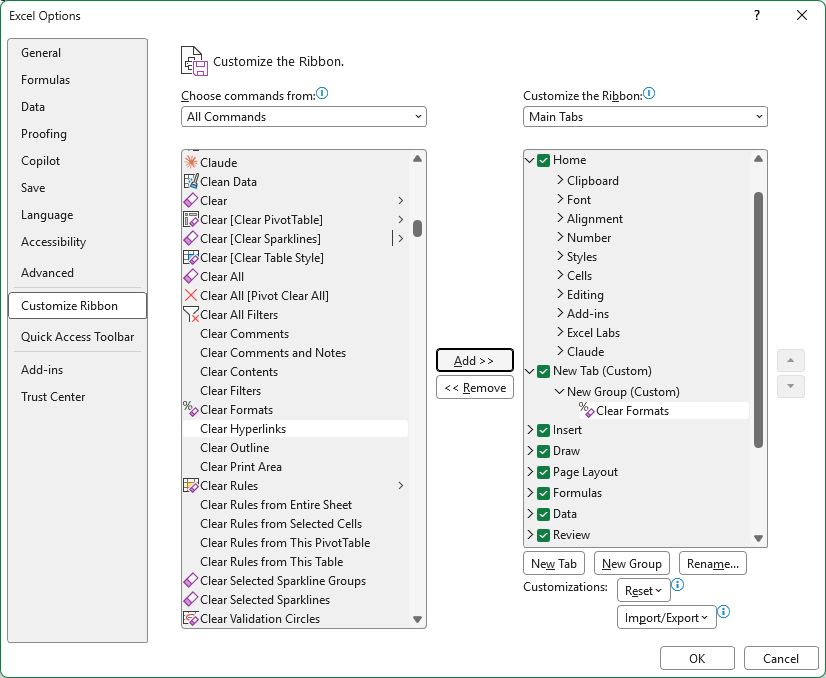
Task: Click the Move Up arrow button
Action: pos(790,360)
